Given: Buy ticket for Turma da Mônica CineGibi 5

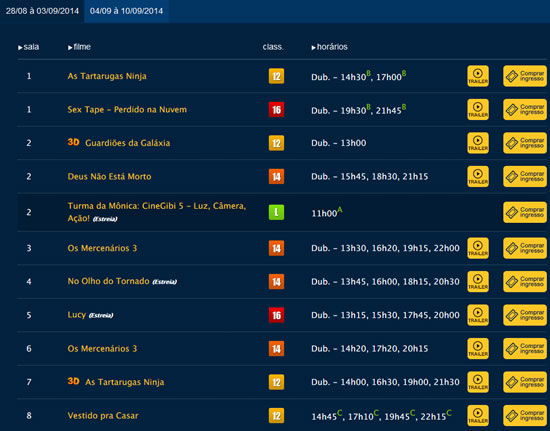Looking at the screenshot, I should pos(525,212).
